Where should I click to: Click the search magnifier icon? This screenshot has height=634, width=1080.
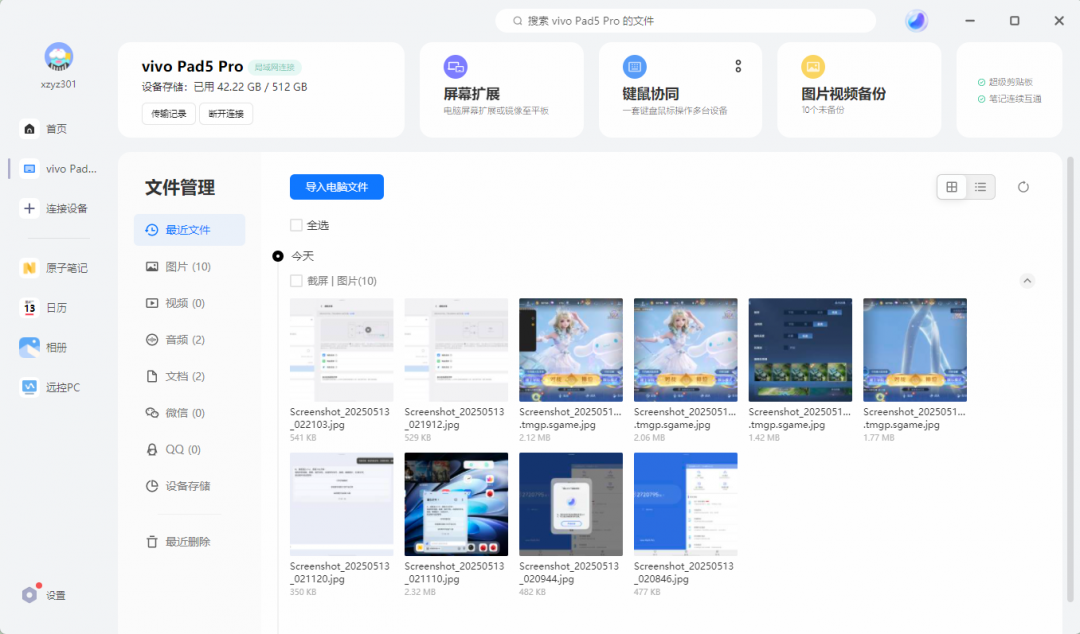[x=517, y=21]
